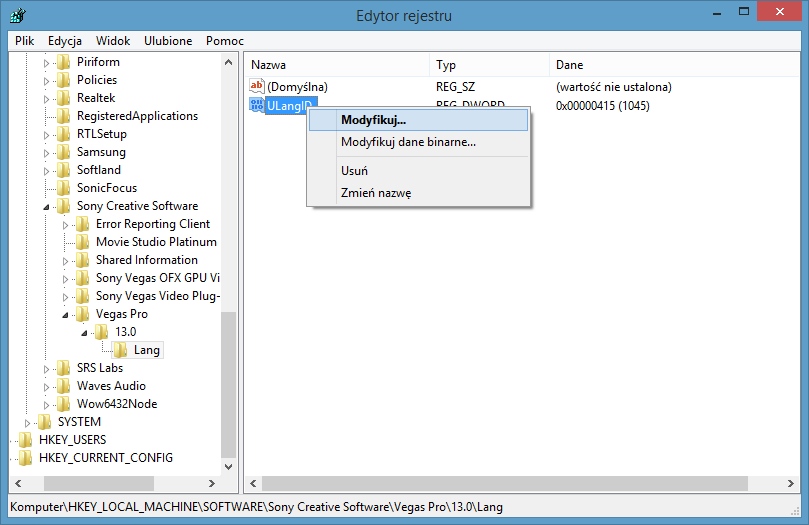Click the tree pane scroll up arrow
Image resolution: width=809 pixels, height=525 pixels.
pyautogui.click(x=229, y=62)
